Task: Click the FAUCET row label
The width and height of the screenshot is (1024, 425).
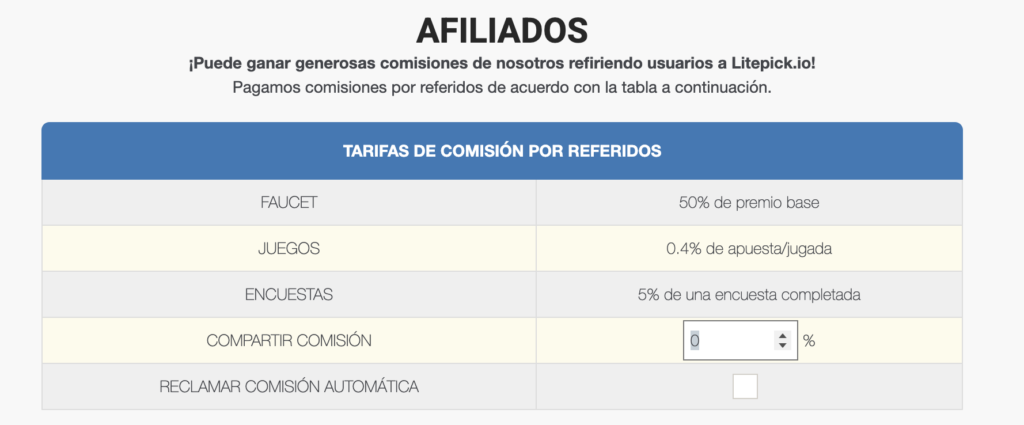Action: coord(289,202)
